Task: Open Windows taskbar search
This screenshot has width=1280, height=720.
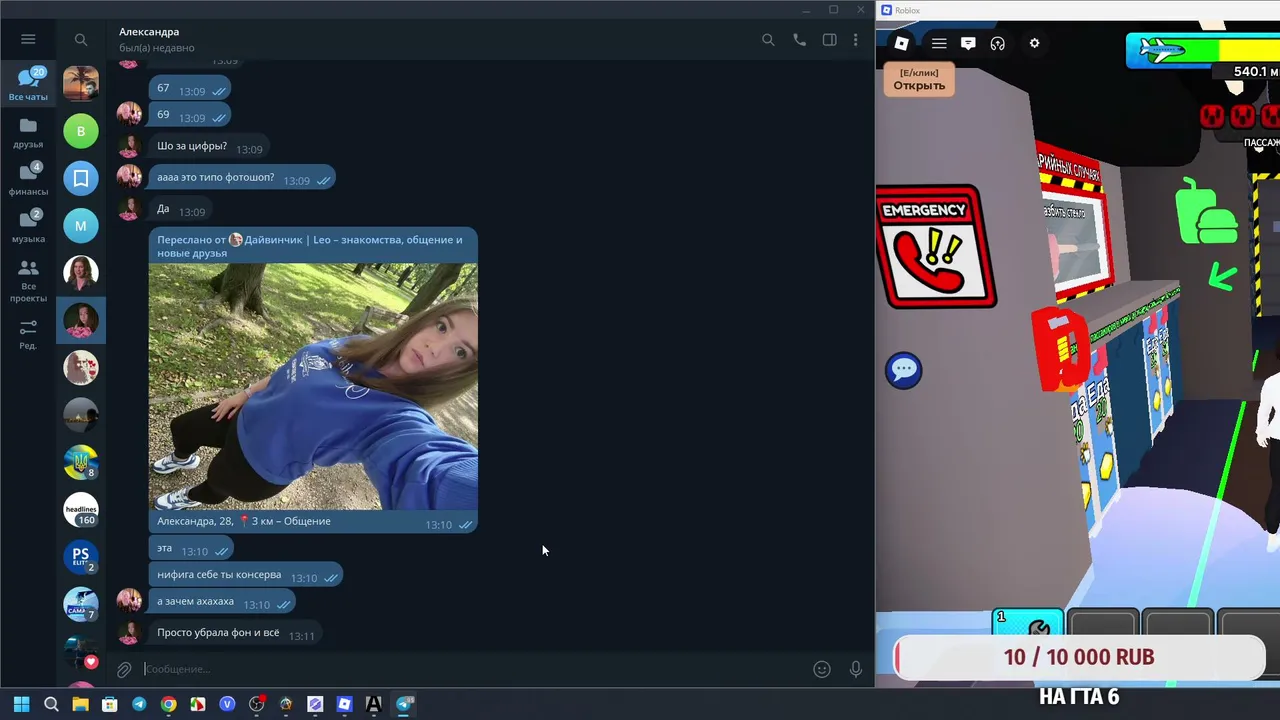Action: pyautogui.click(x=51, y=704)
